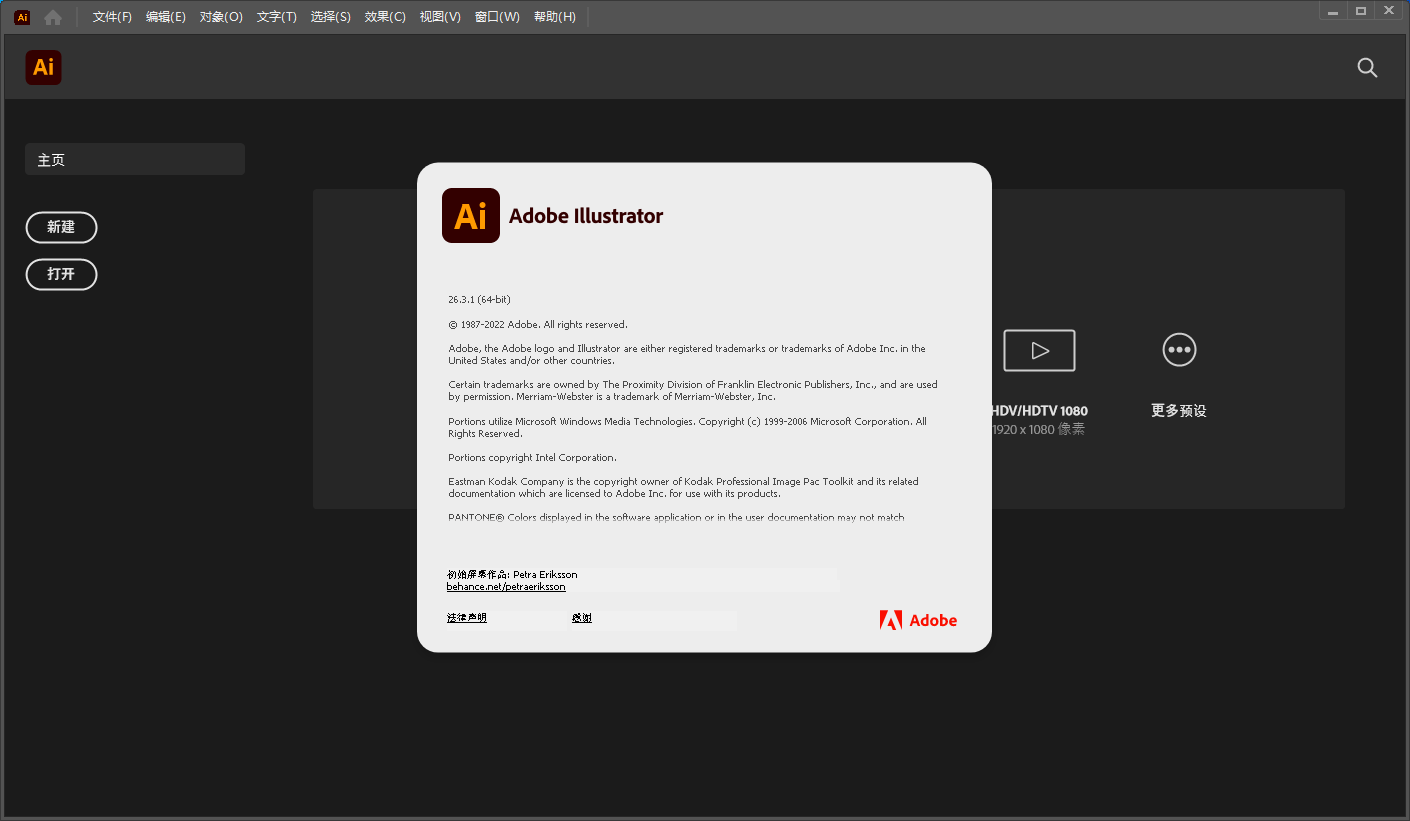Screen dimensions: 1410x821
Task: Click the Adobe logo in the About dialog
Action: tap(917, 620)
